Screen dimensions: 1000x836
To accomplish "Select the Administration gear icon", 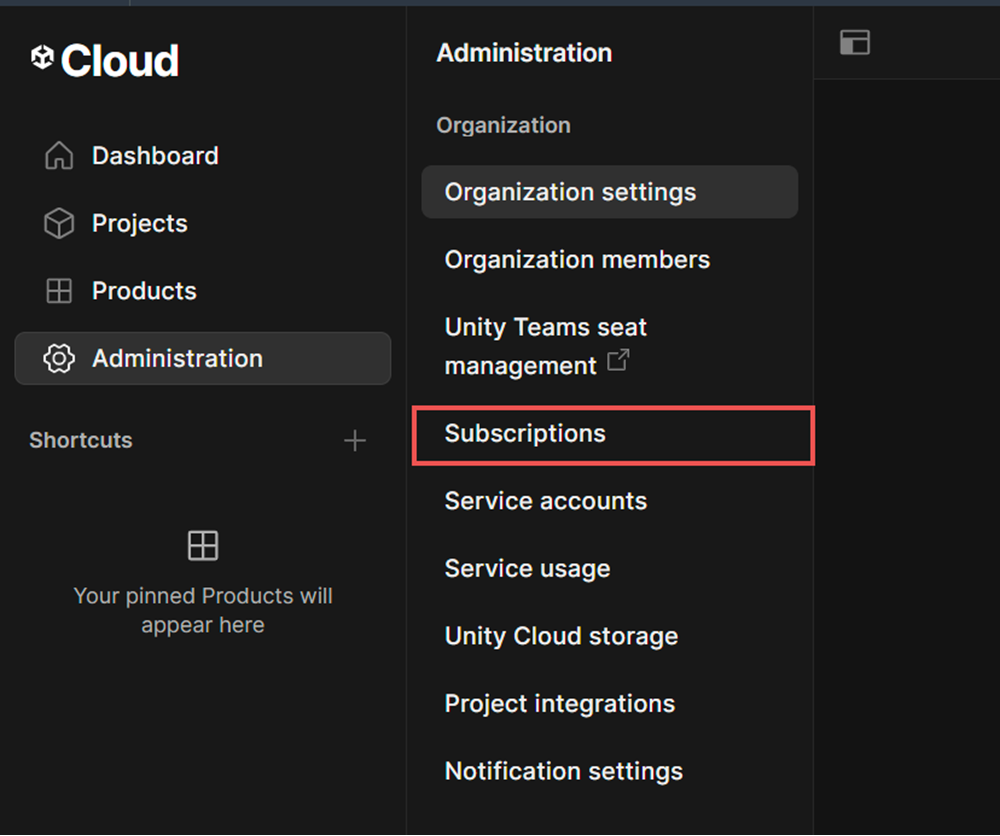I will click(59, 358).
